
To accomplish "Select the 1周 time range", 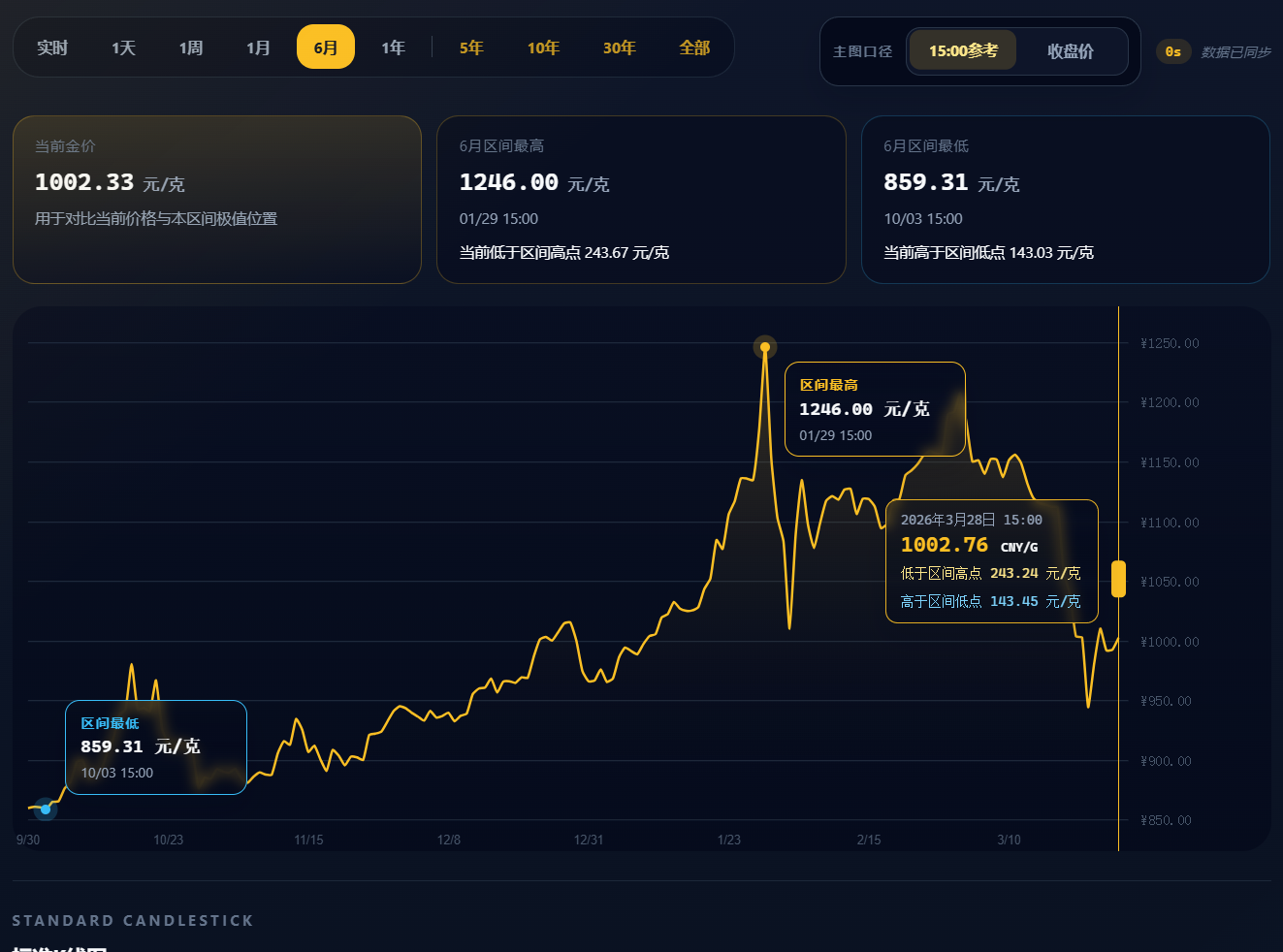I will [x=191, y=47].
